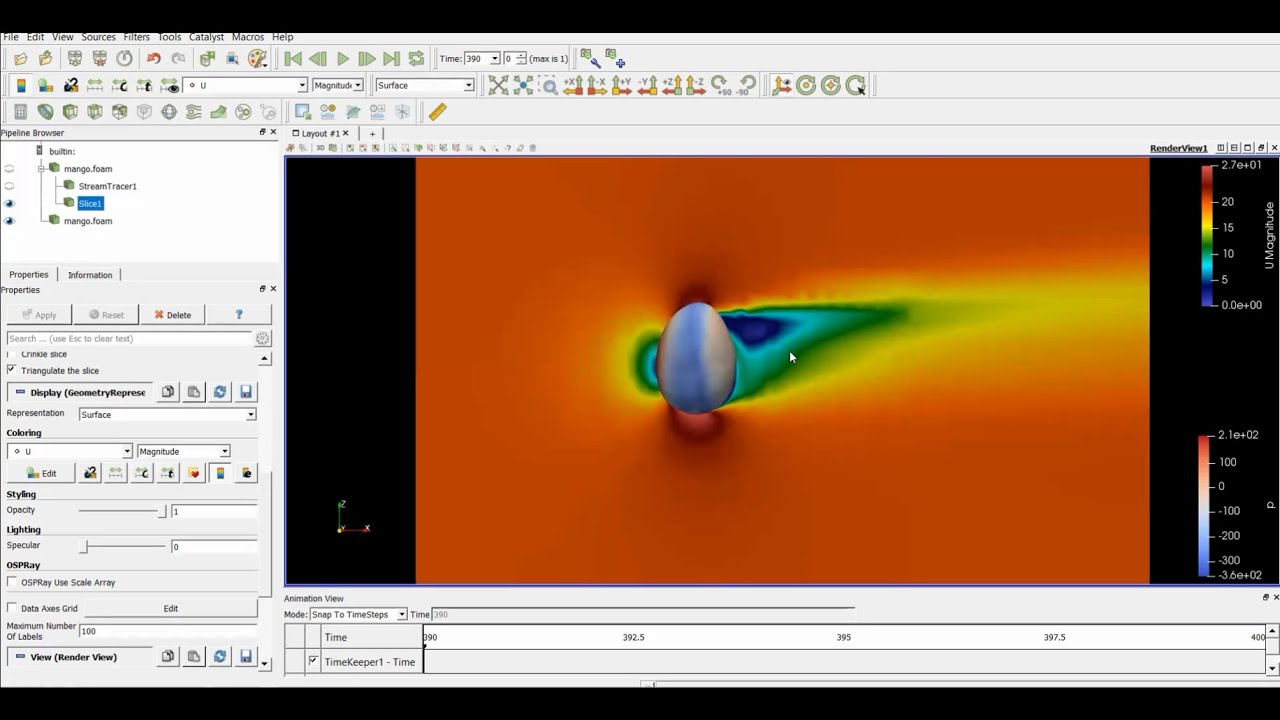The image size is (1280, 720).
Task: Click the properties search settings gear icon
Action: click(262, 339)
